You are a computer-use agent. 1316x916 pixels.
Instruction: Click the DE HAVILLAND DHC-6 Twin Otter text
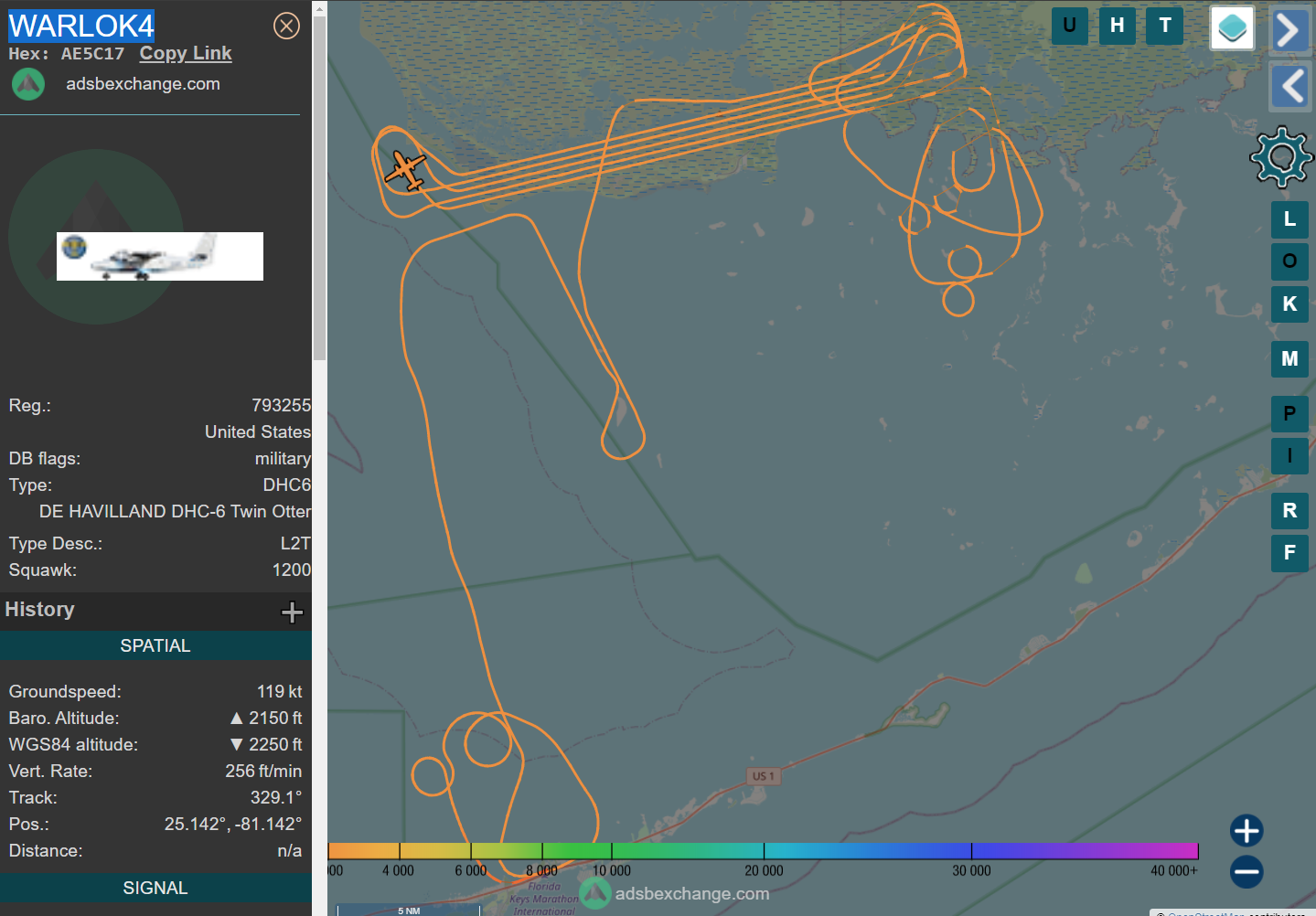pos(175,511)
